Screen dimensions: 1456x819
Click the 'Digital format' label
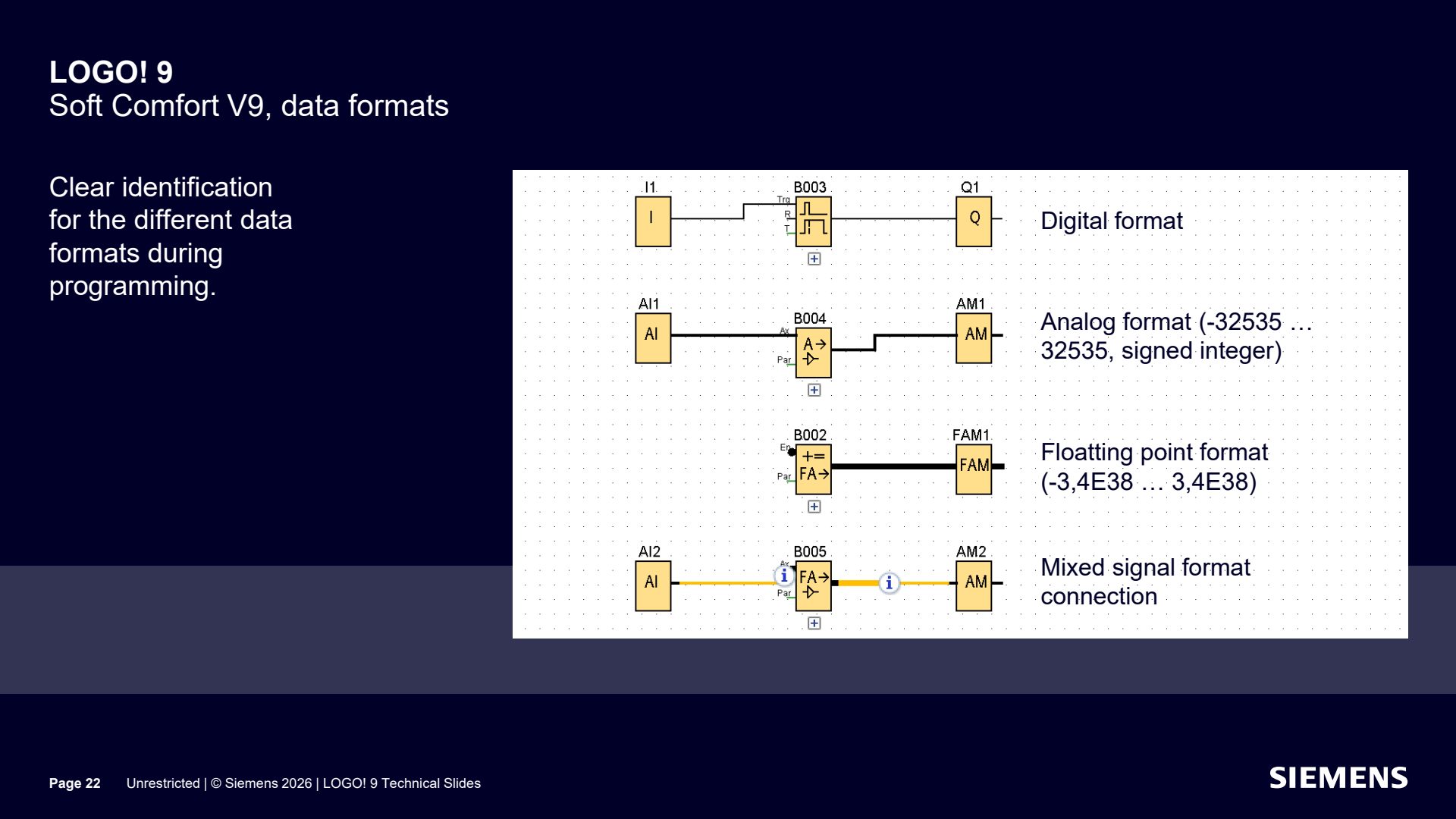pos(1111,221)
